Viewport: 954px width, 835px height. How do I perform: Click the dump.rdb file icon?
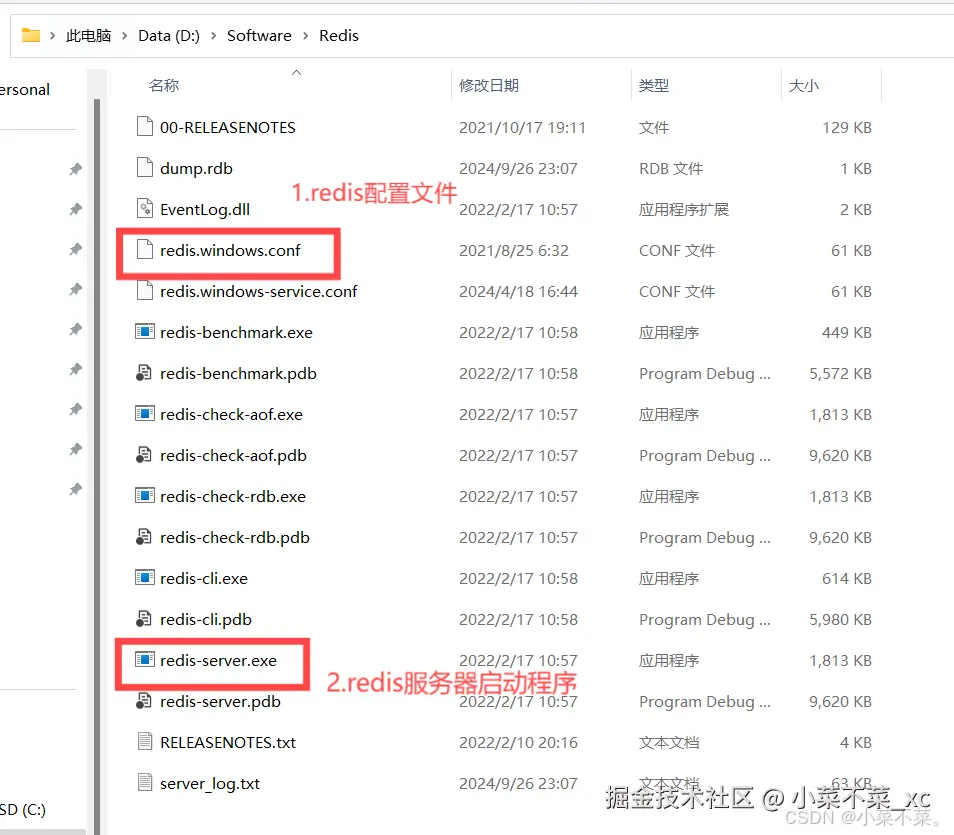[145, 167]
